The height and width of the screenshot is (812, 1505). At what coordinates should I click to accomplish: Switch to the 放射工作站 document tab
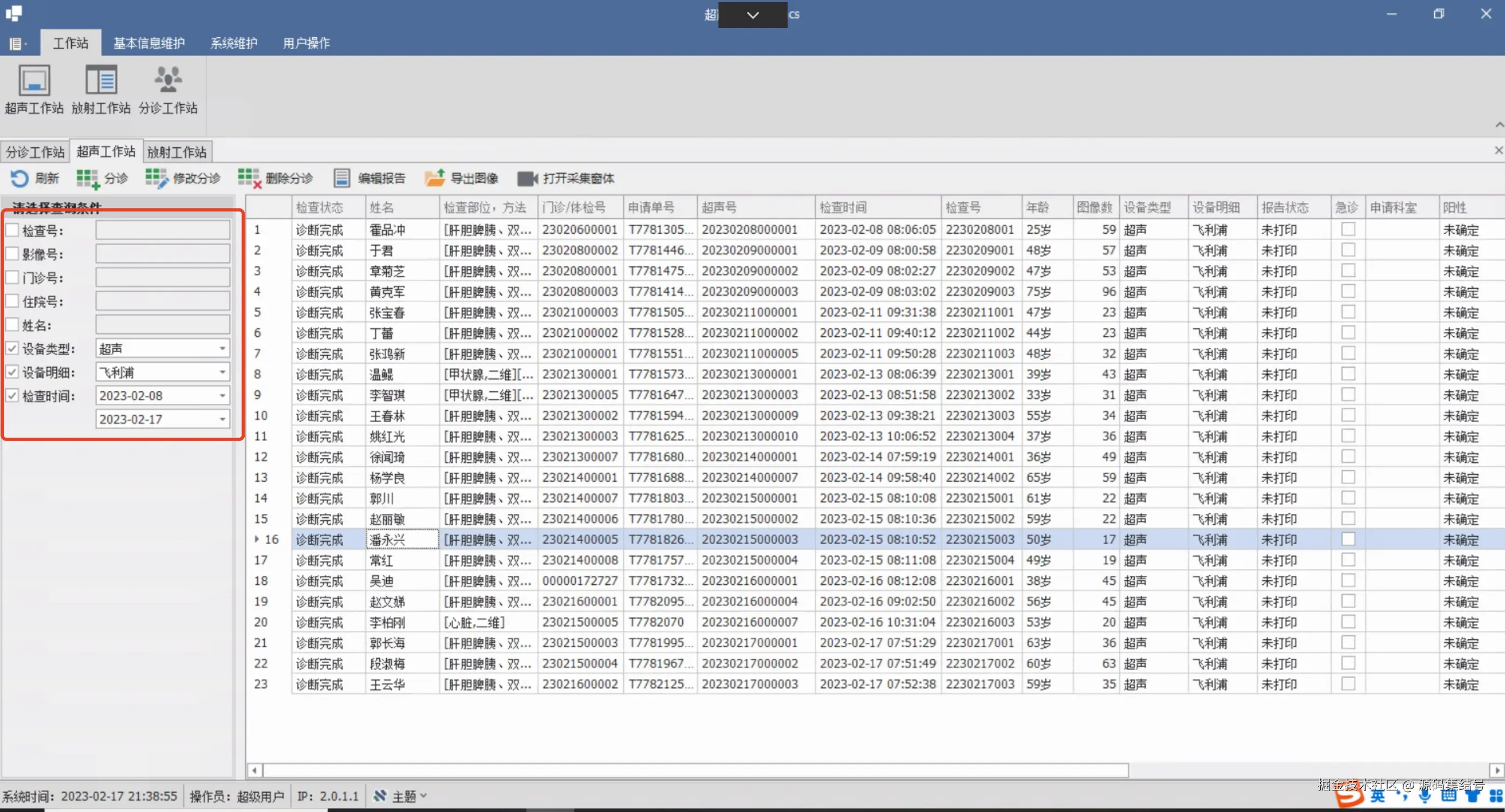pyautogui.click(x=177, y=152)
